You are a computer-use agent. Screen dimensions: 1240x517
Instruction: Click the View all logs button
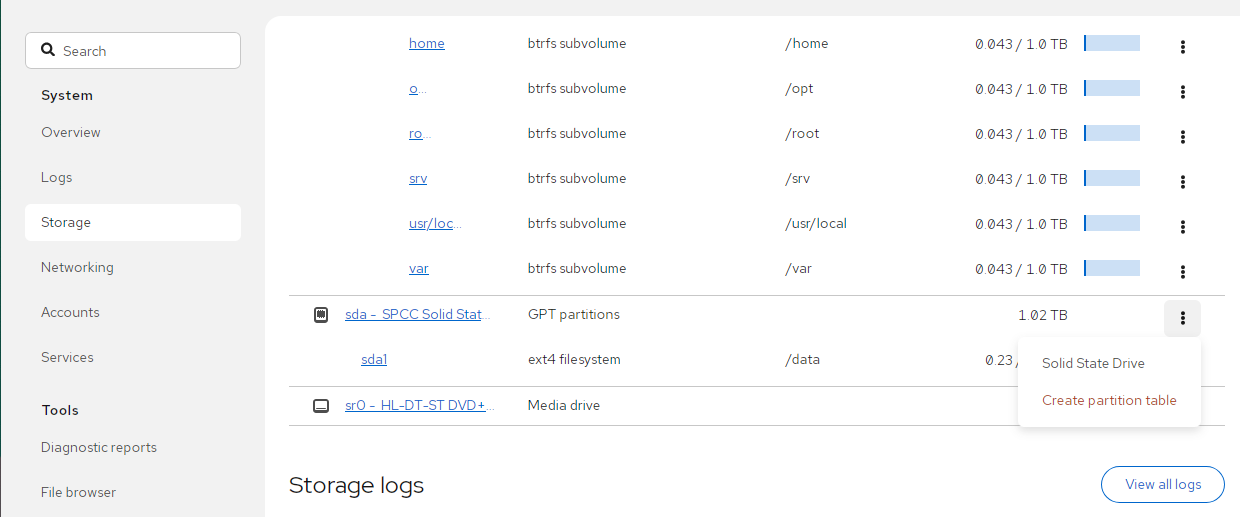click(x=1162, y=484)
